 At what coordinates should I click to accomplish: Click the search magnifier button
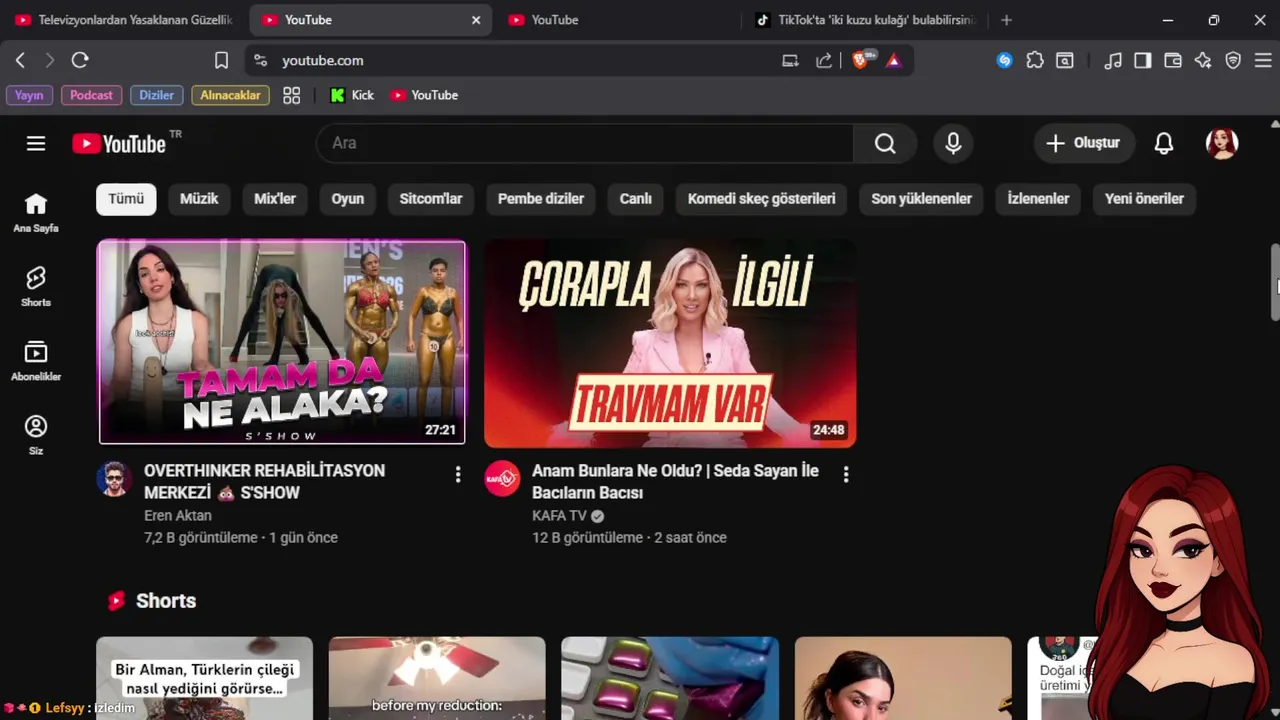(x=885, y=143)
